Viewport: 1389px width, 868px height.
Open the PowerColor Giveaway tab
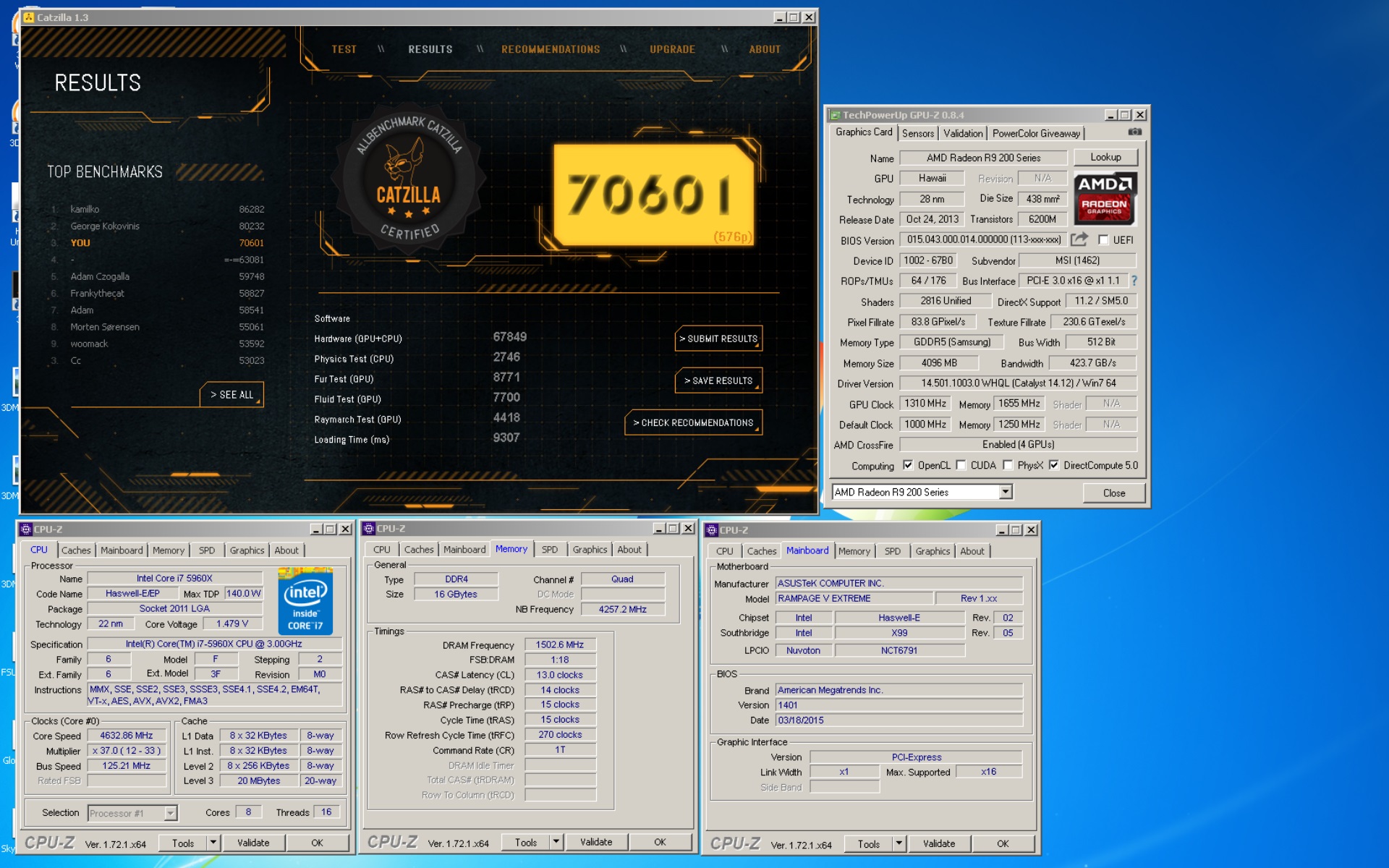point(1036,133)
